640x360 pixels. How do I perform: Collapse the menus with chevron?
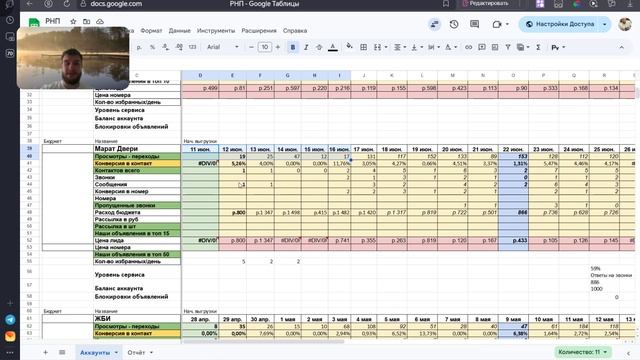point(621,47)
